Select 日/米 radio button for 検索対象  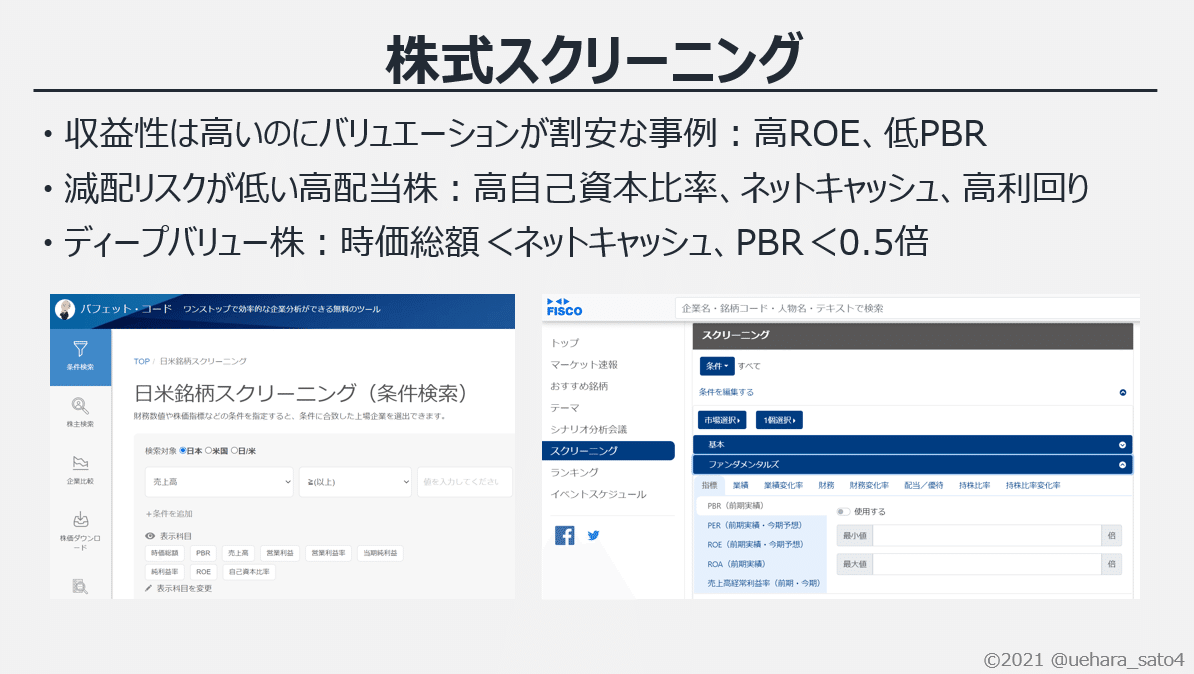click(234, 451)
